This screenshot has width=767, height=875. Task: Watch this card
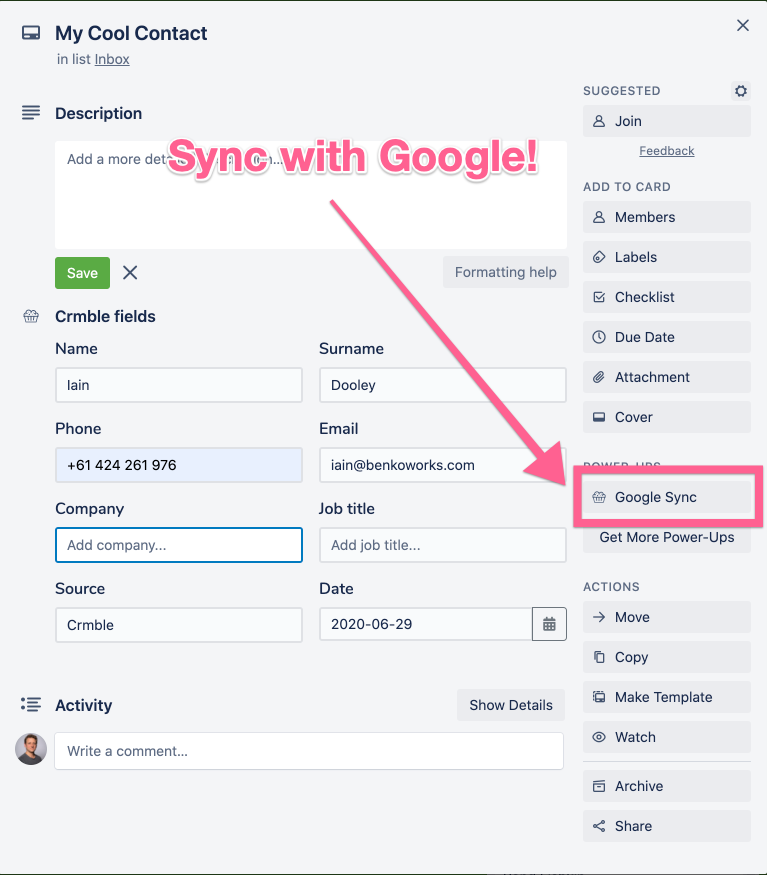[667, 737]
